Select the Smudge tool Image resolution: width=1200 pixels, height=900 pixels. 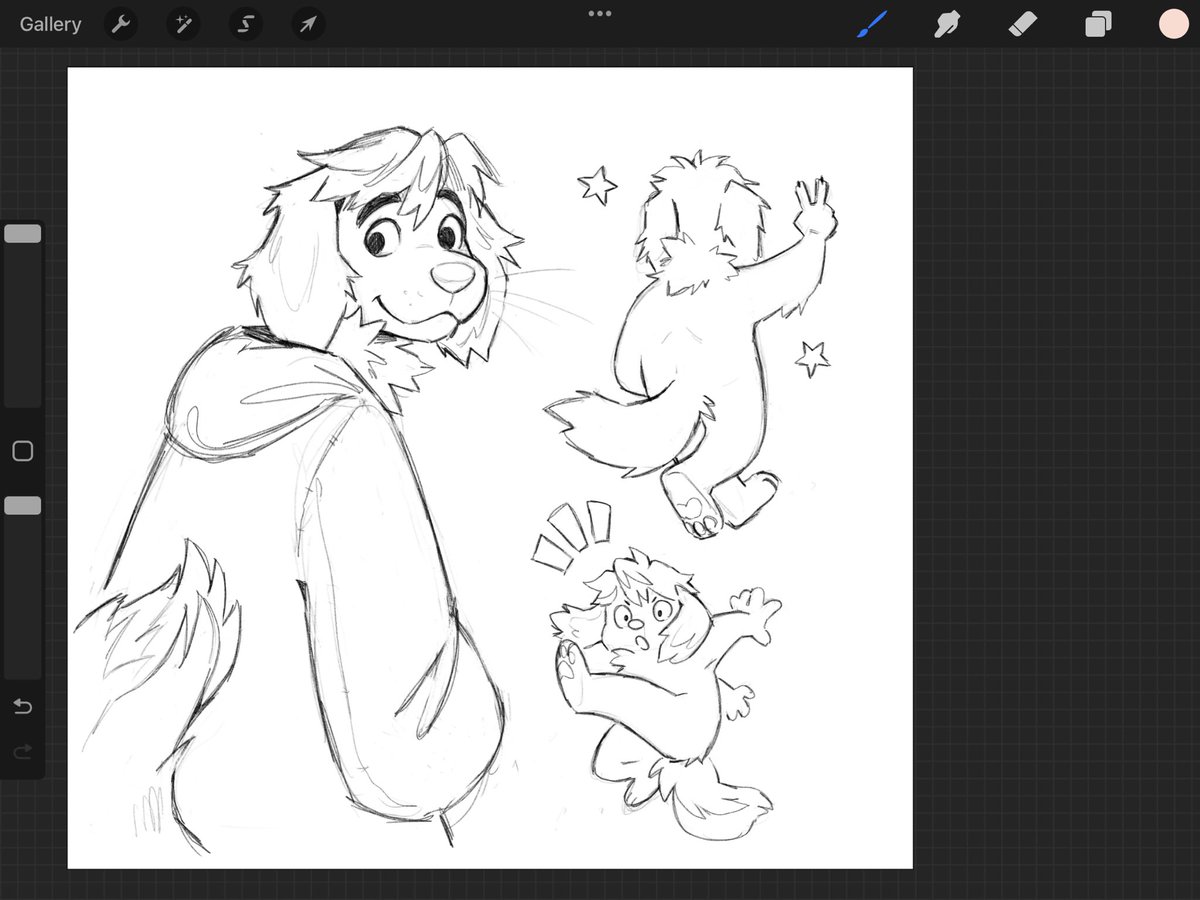click(947, 24)
